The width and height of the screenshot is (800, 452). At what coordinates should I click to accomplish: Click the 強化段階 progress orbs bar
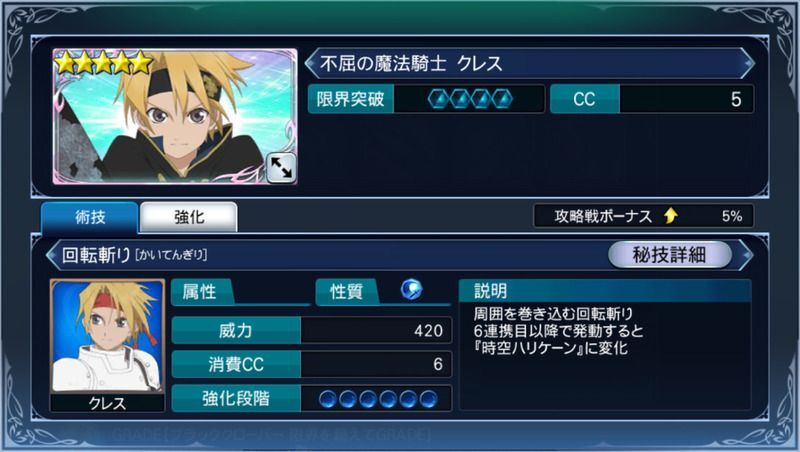376,399
